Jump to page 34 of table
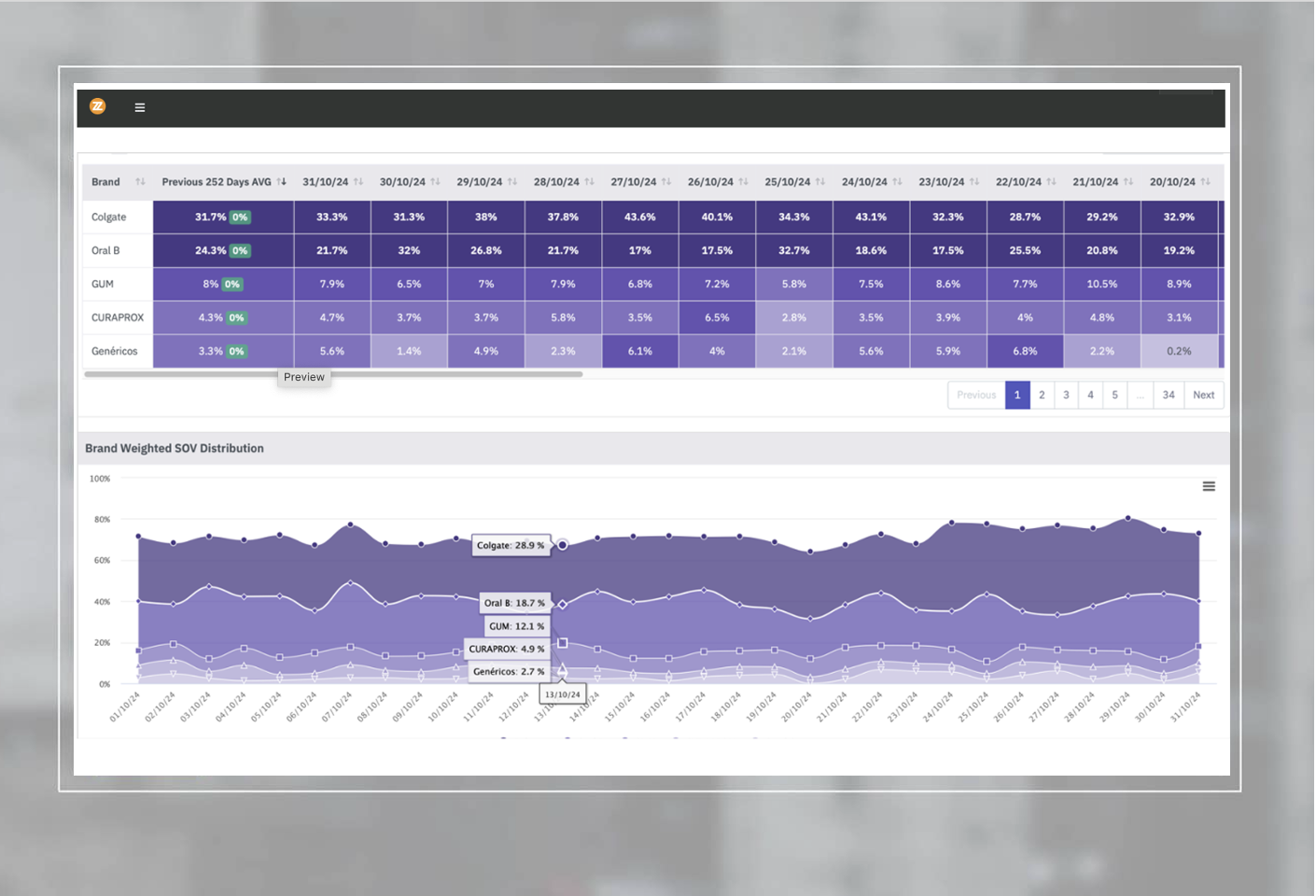The height and width of the screenshot is (896, 1316). [1169, 395]
